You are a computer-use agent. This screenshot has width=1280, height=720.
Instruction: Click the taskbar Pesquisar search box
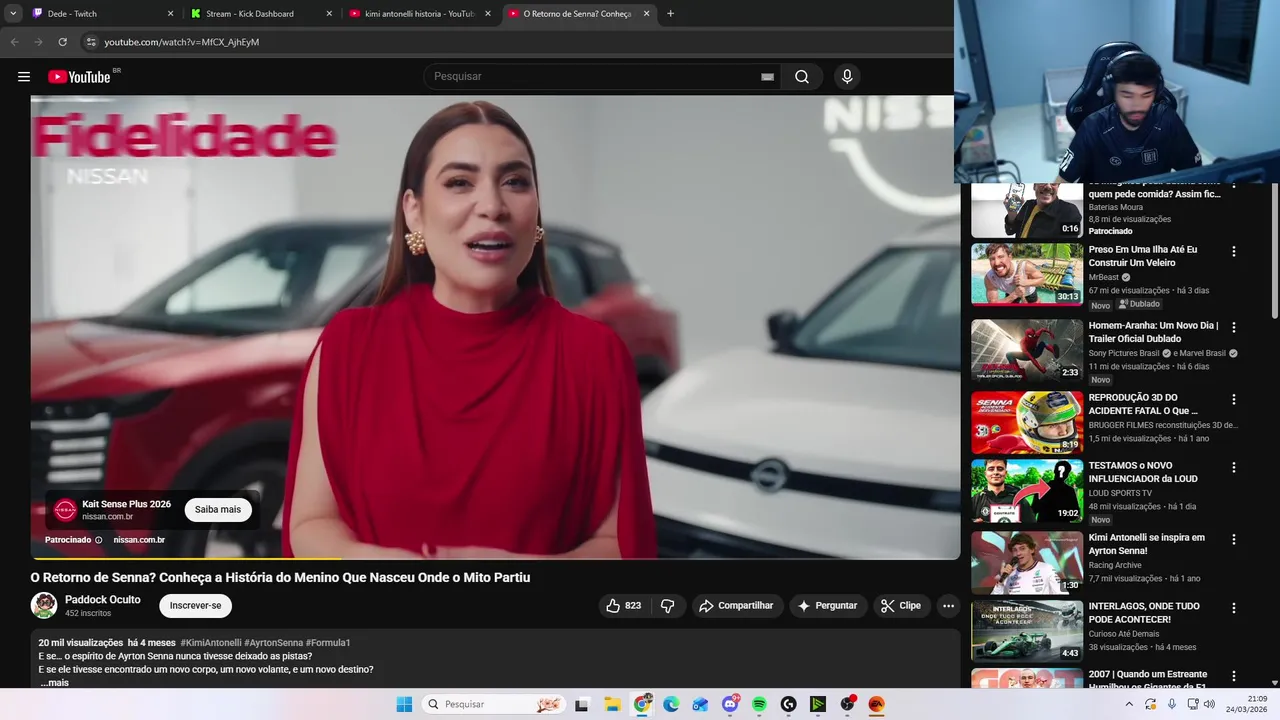point(493,704)
